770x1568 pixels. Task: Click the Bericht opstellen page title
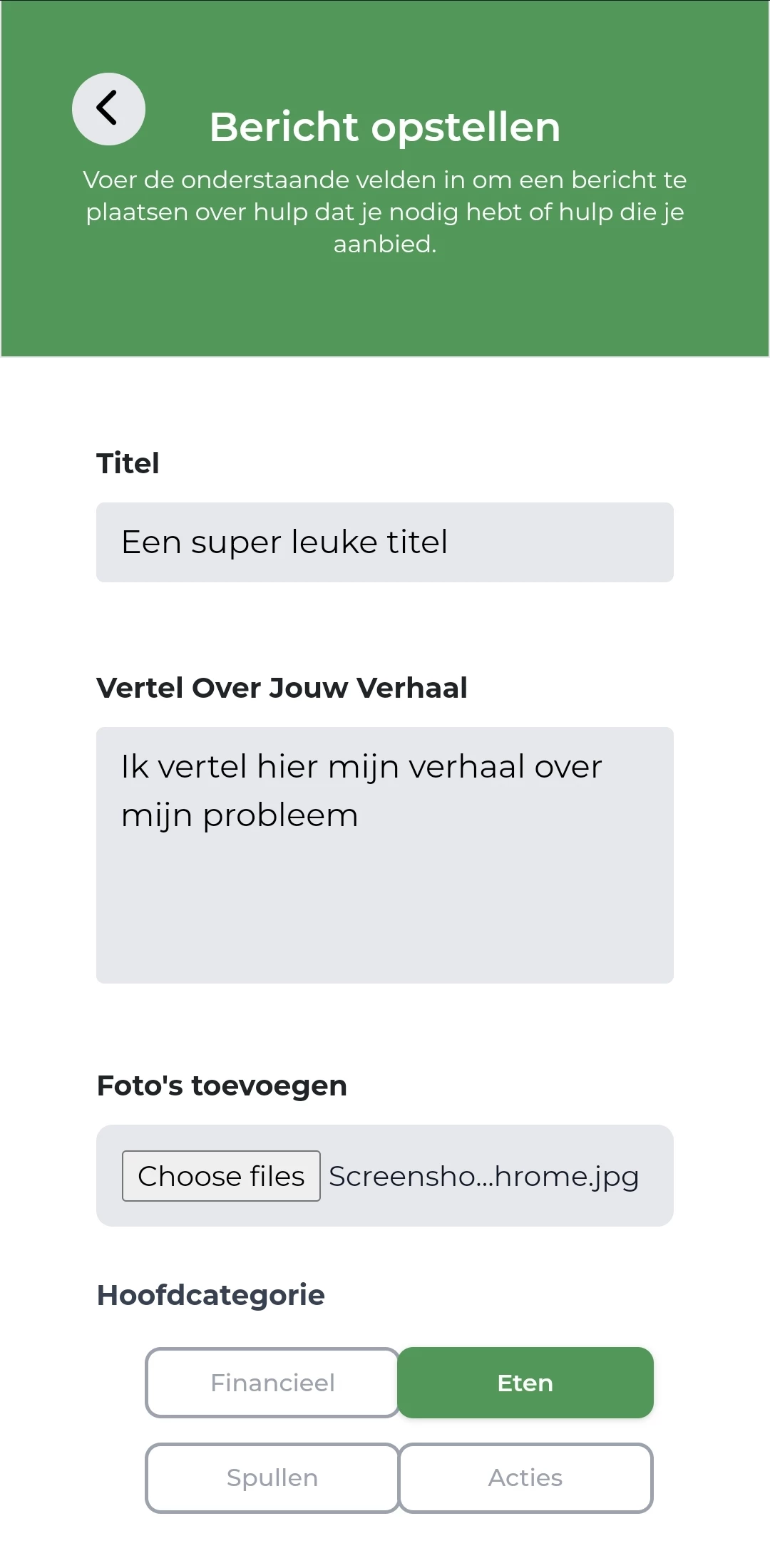[385, 127]
